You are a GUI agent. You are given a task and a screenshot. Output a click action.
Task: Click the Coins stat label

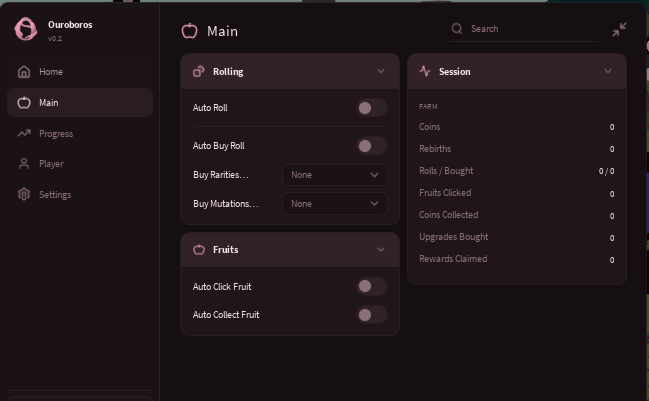tap(429, 127)
